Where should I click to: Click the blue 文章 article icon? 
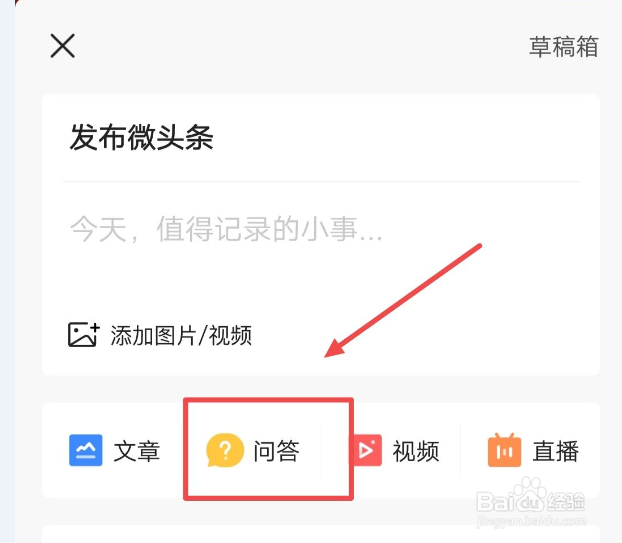[x=86, y=450]
